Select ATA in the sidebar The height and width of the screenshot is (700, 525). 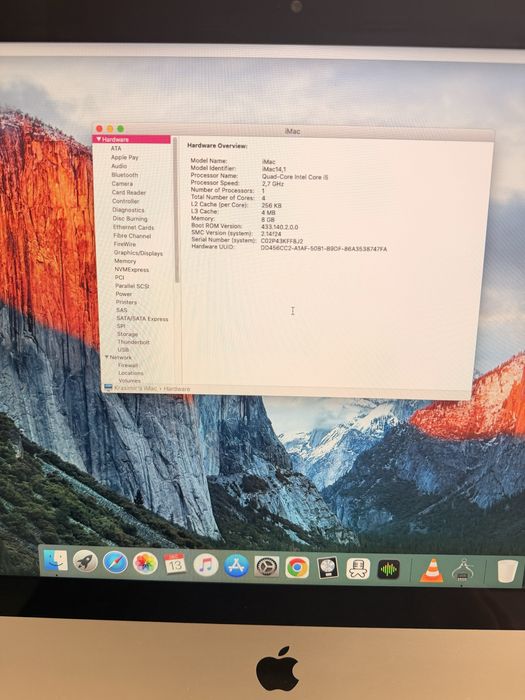pos(116,148)
